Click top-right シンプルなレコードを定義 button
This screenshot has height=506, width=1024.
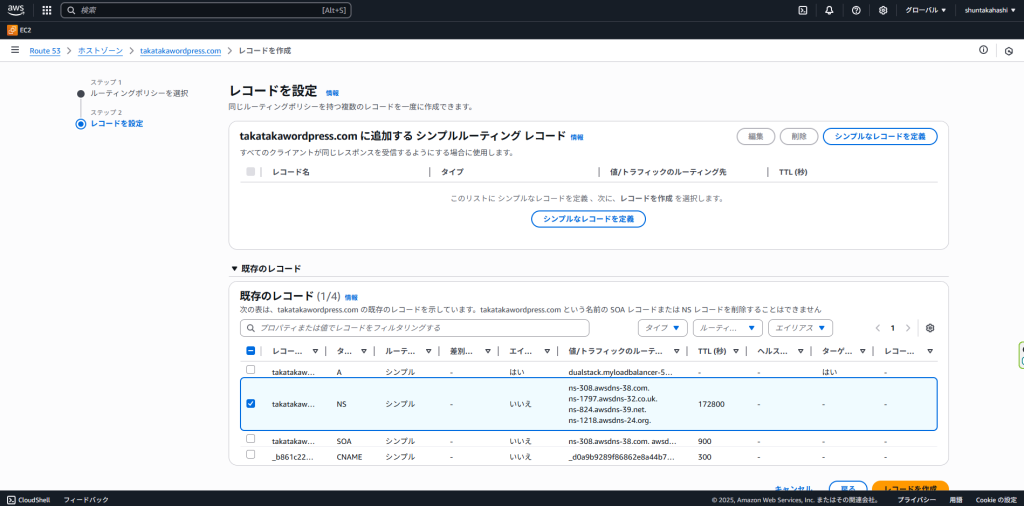click(x=880, y=136)
